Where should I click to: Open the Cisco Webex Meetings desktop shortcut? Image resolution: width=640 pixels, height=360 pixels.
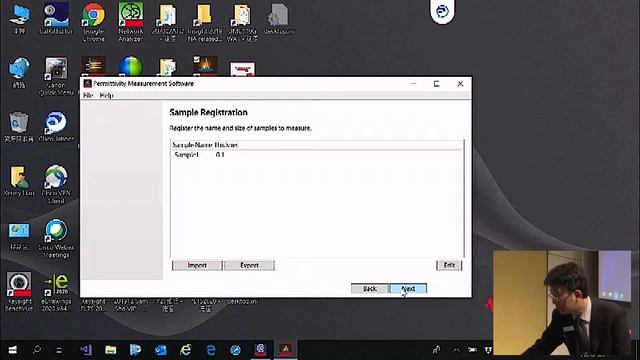click(x=56, y=238)
